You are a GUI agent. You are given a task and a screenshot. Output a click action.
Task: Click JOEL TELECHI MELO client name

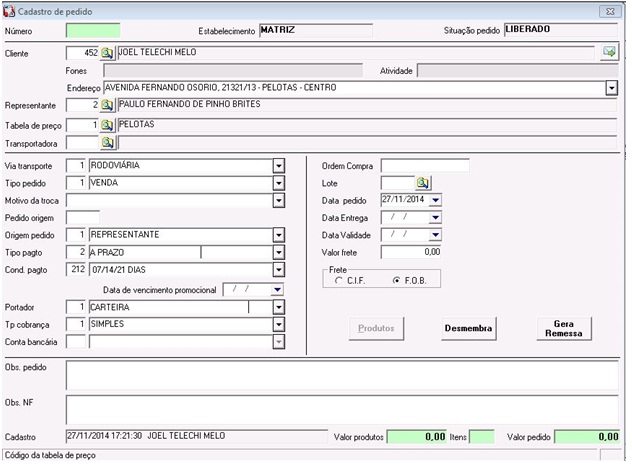point(157,52)
